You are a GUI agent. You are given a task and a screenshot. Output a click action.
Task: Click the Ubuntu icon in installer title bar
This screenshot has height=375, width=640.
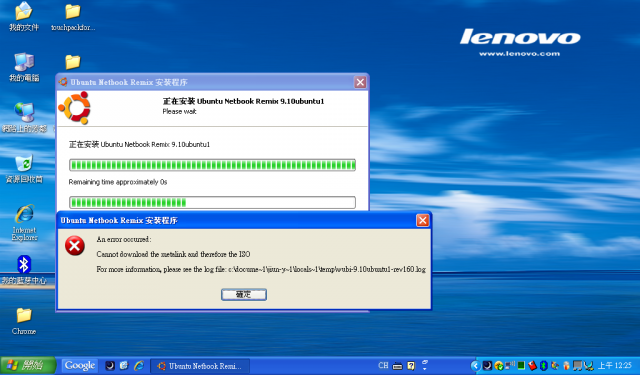pos(63,82)
